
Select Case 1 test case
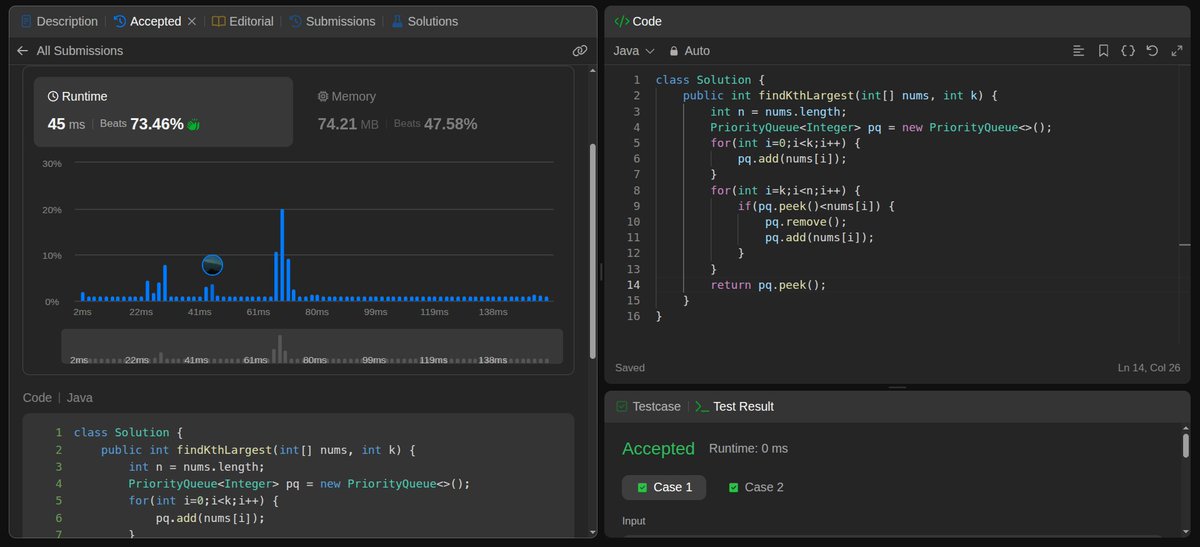[664, 487]
